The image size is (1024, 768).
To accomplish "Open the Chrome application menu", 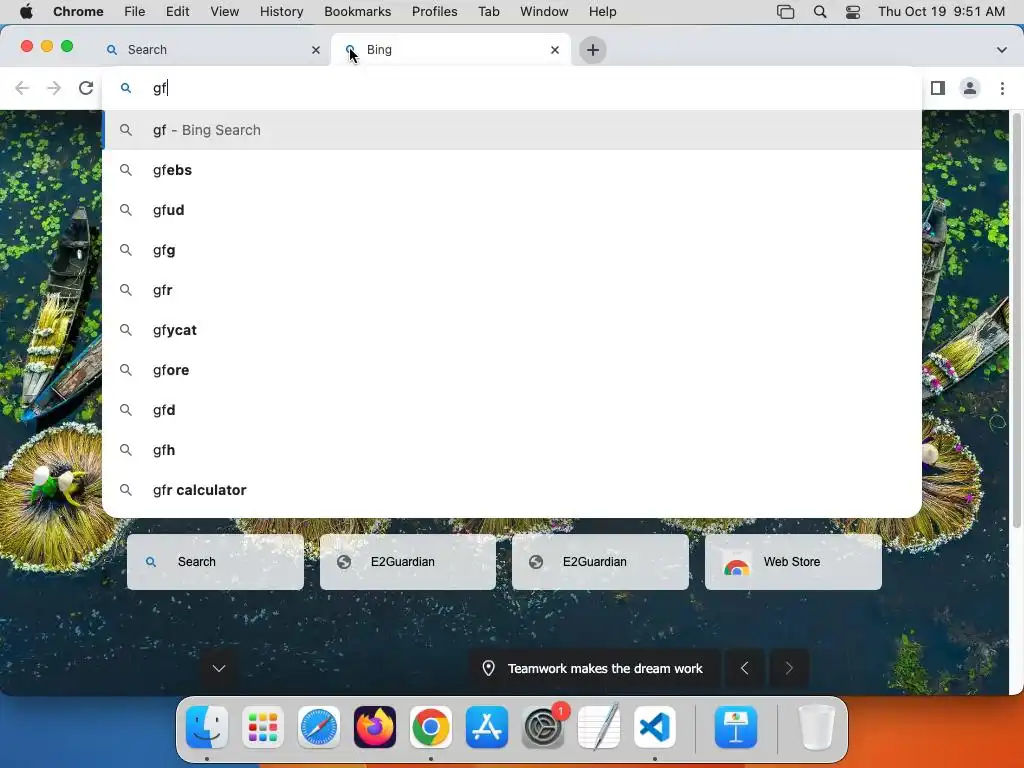I will [78, 12].
